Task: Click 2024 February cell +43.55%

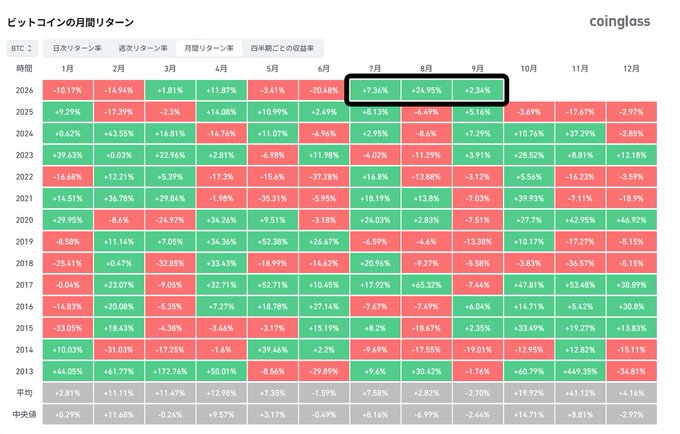Action: [119, 134]
